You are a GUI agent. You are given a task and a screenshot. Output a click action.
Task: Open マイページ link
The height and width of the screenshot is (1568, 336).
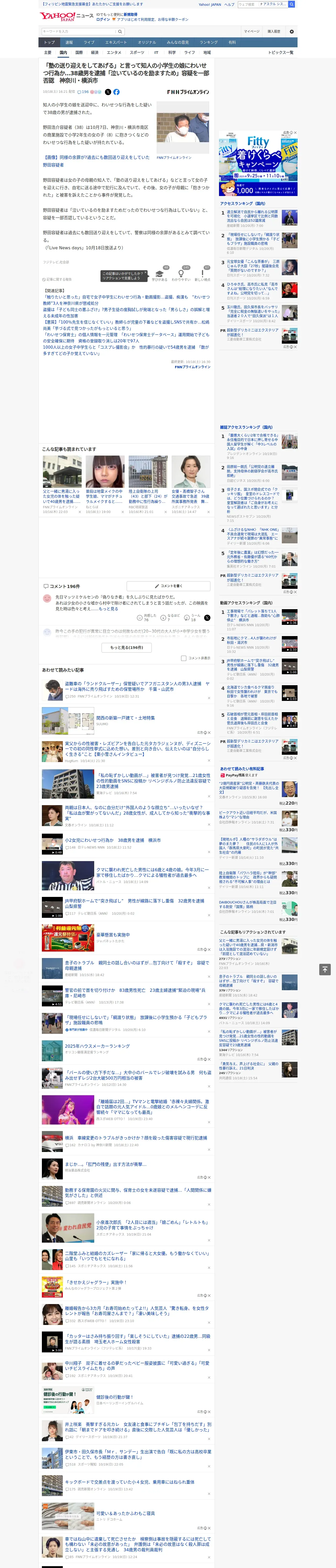[x=252, y=32]
